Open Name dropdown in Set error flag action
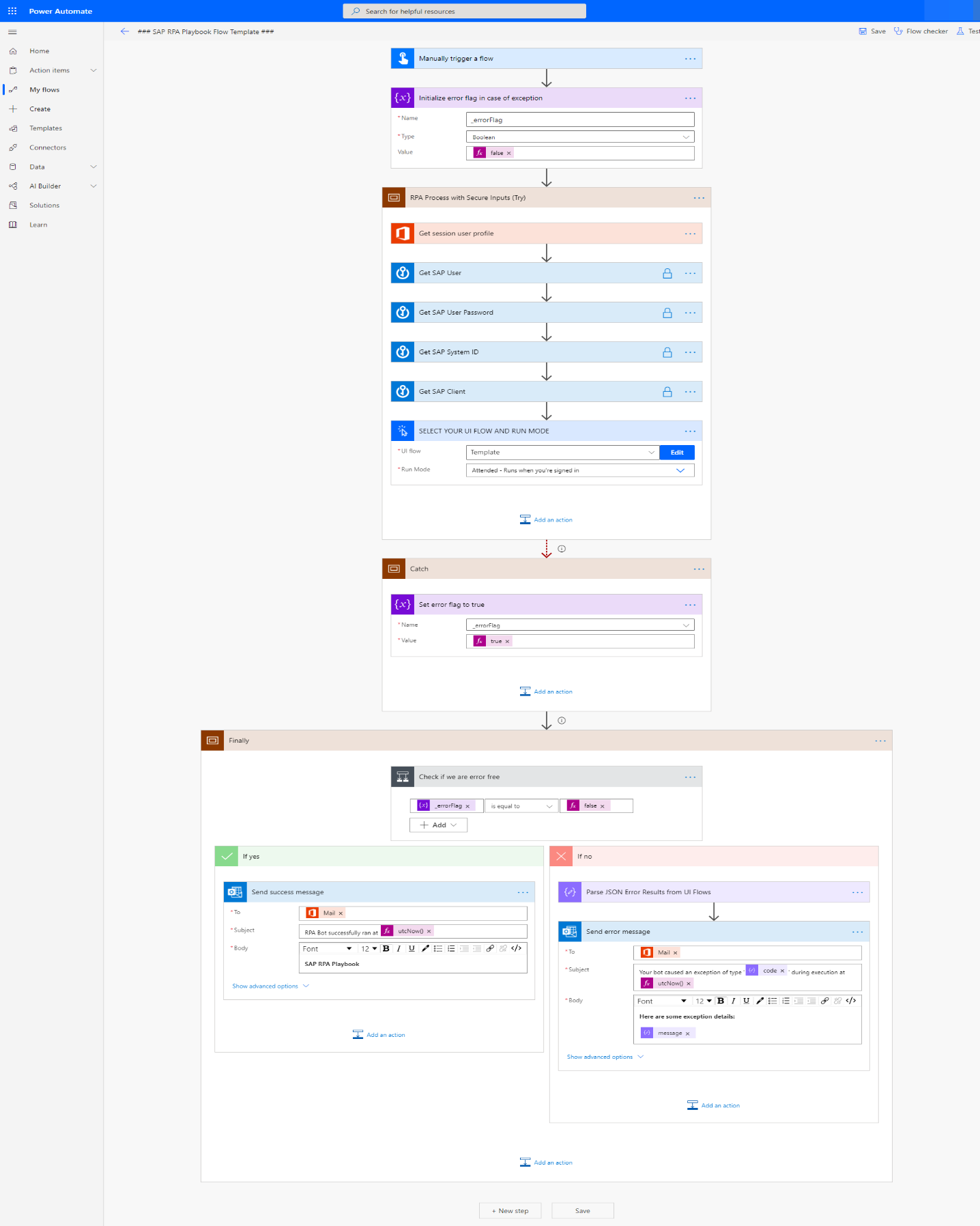Viewport: 980px width, 1226px height. click(580, 625)
